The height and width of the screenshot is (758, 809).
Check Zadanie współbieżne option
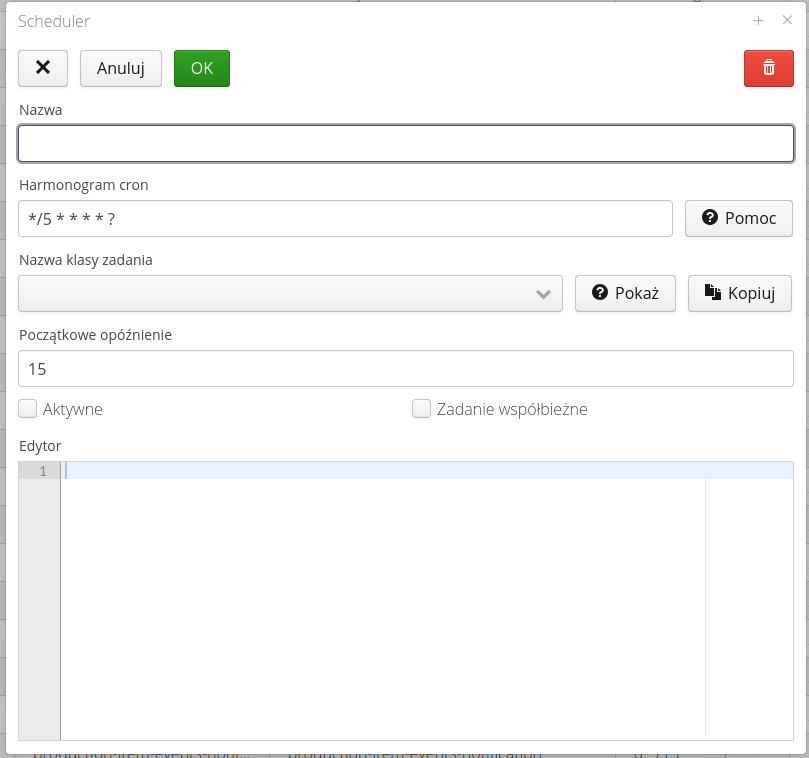pos(421,408)
